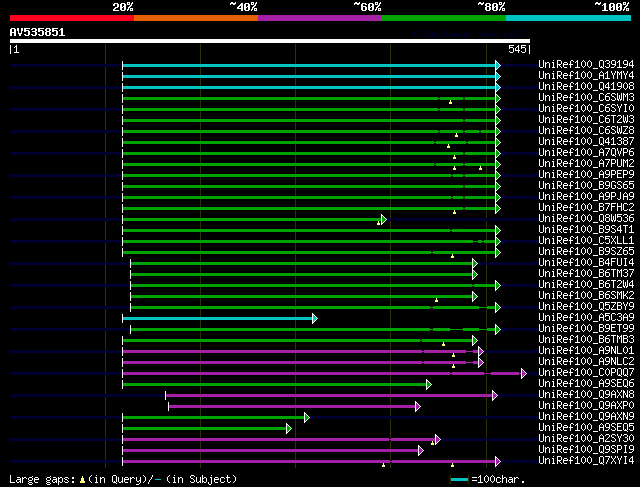Click the yellow gap marker under C6SWM3 bar

[450, 102]
